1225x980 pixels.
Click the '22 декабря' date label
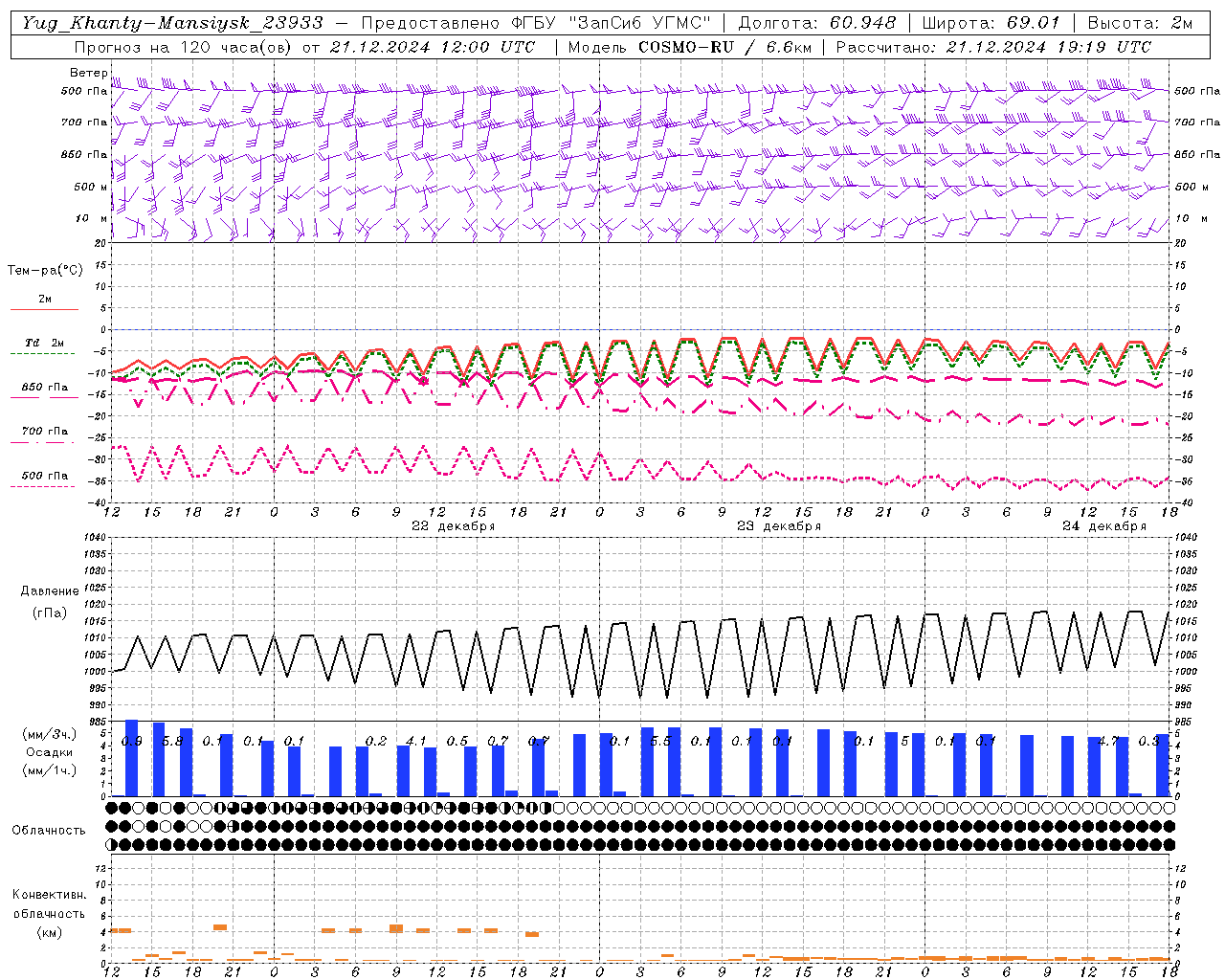[454, 526]
